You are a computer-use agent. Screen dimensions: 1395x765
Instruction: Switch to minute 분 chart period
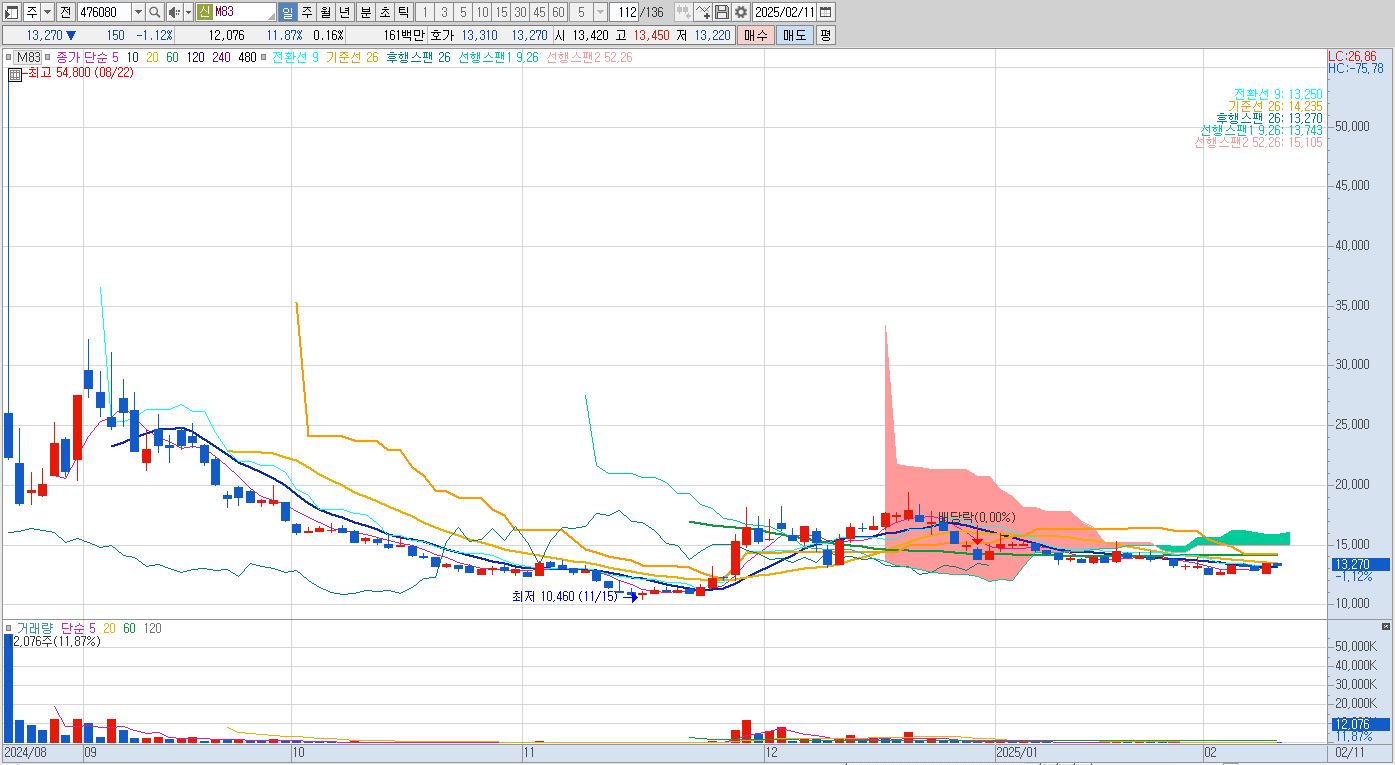(365, 12)
